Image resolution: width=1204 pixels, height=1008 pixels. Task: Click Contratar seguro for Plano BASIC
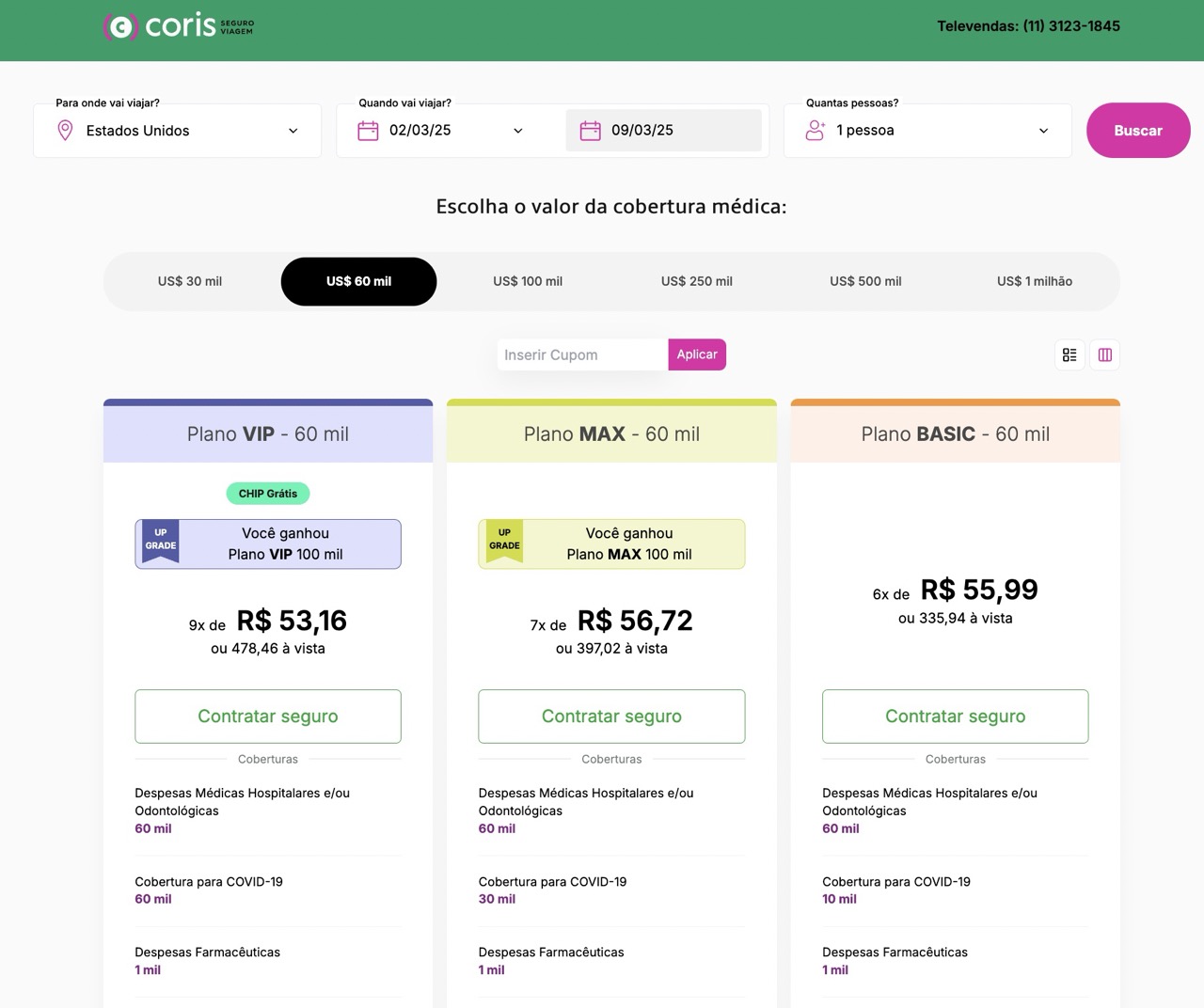point(956,717)
